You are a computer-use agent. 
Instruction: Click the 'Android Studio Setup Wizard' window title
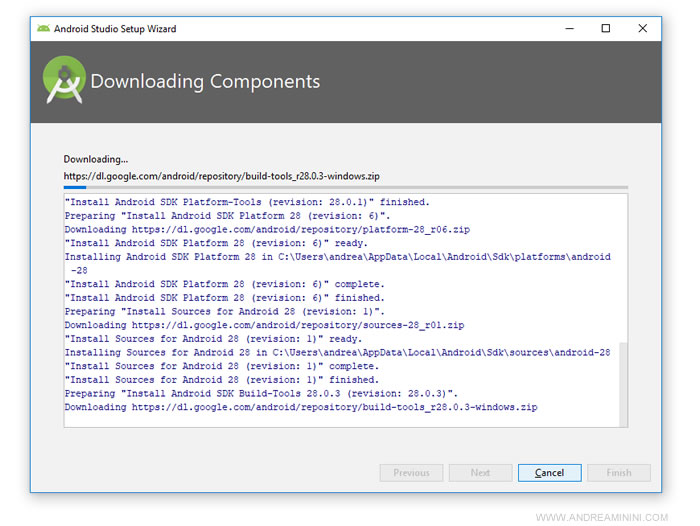115,29
